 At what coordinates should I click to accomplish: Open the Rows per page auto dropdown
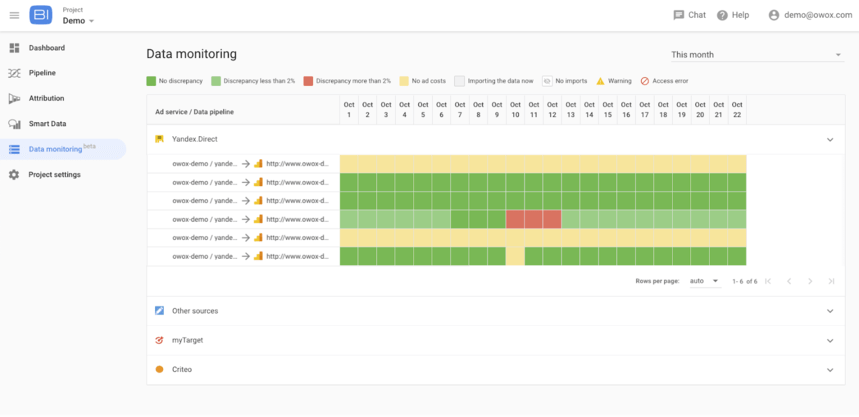click(705, 281)
